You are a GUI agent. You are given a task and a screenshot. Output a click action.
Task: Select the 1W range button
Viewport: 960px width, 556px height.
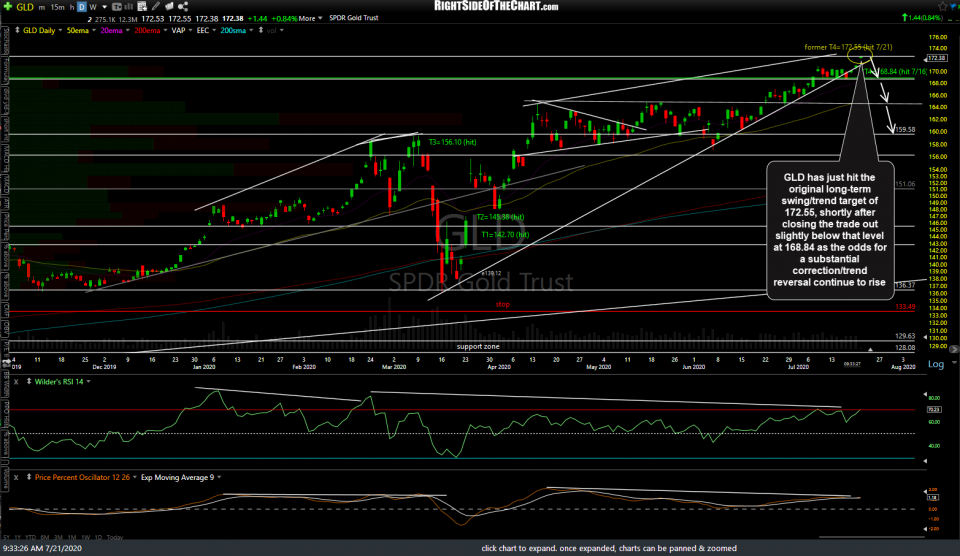[x=86, y=538]
